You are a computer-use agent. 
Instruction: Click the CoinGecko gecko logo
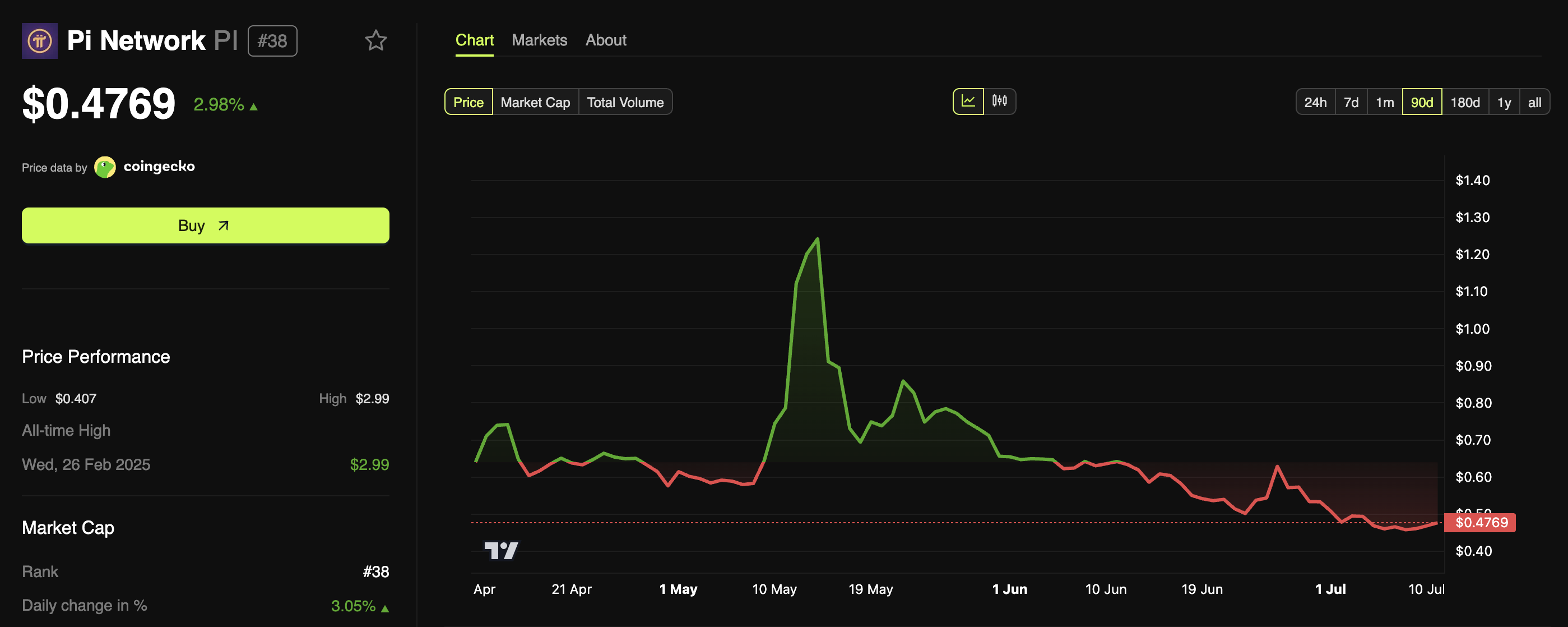click(105, 167)
